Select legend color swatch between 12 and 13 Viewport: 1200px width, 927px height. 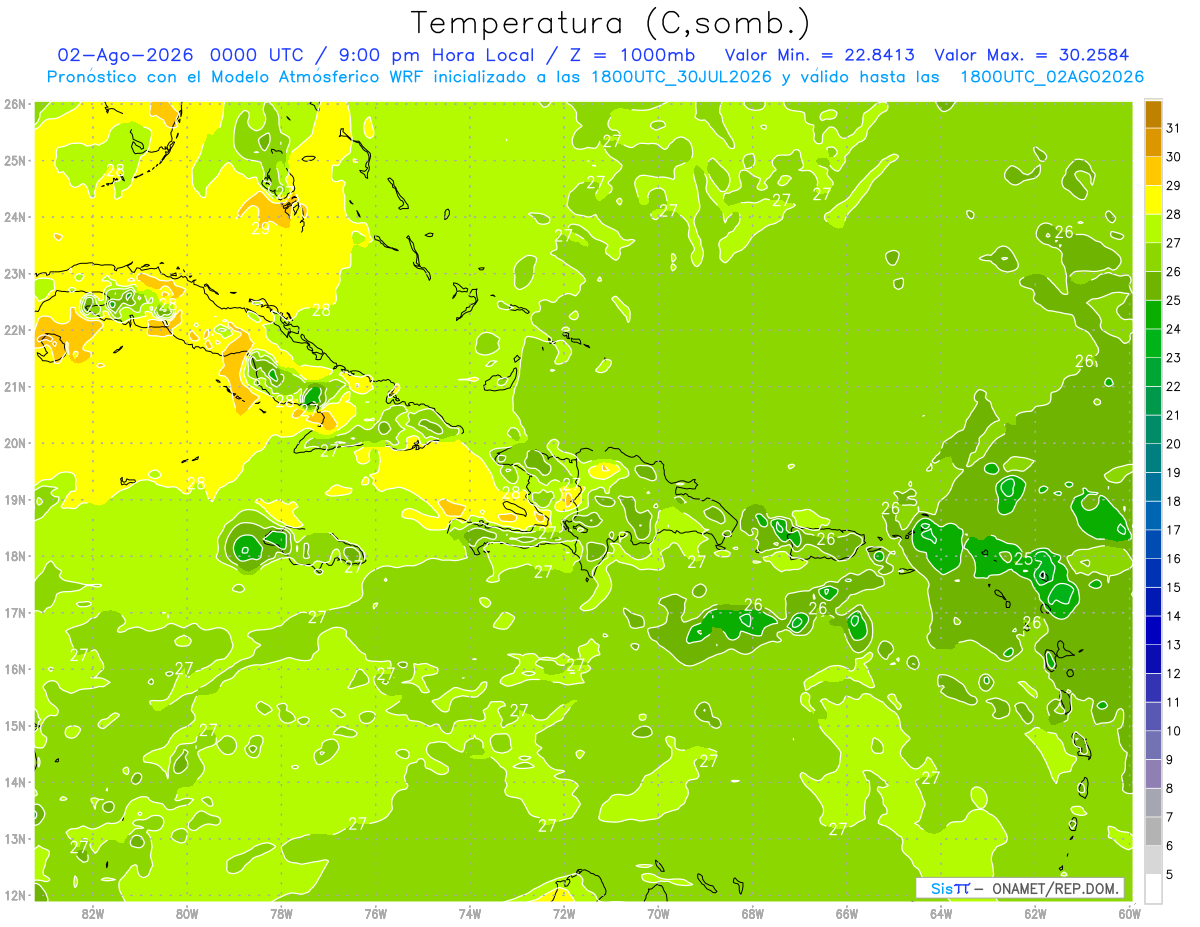(x=1153, y=659)
